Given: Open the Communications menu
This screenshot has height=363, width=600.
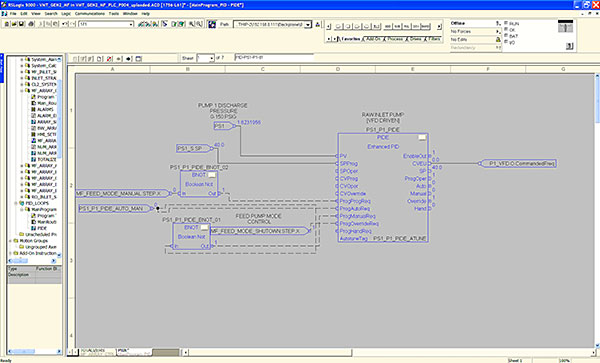Looking at the screenshot, I should coord(90,13).
